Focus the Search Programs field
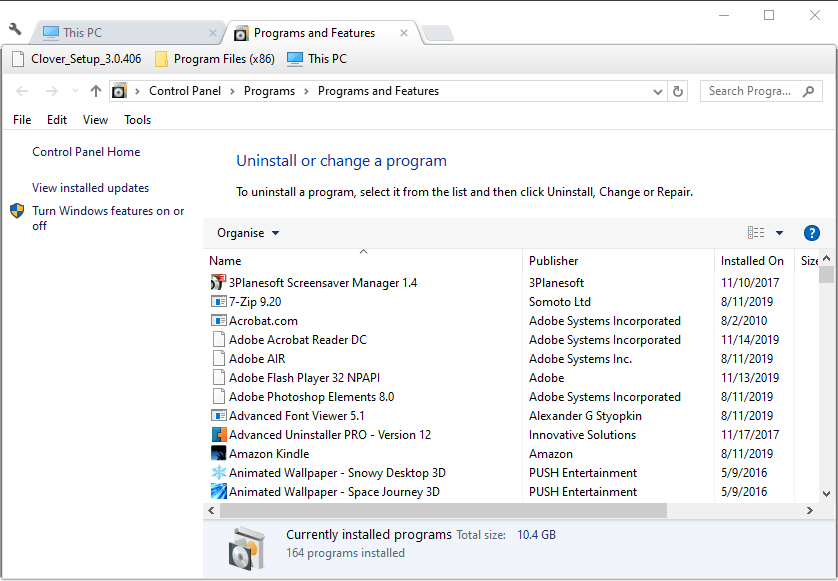Viewport: 838px width, 581px height. coord(761,91)
